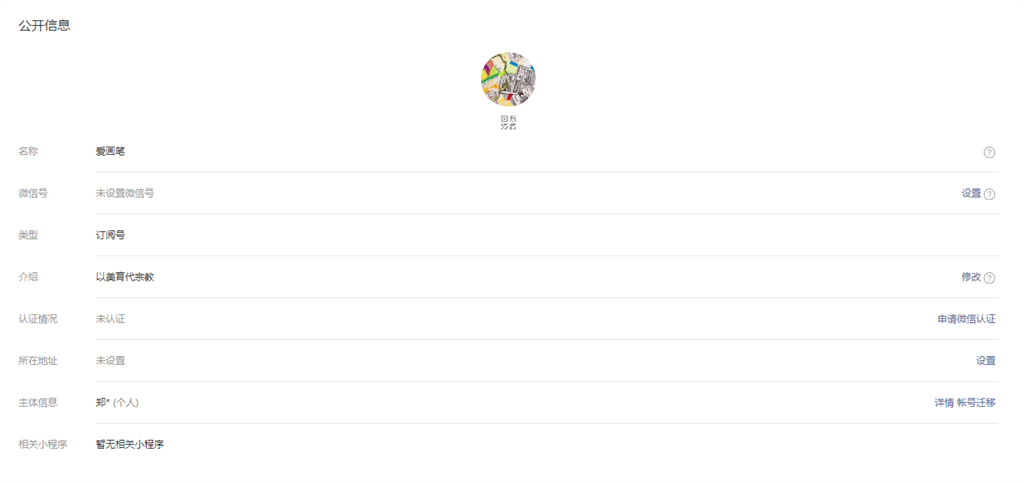This screenshot has height=484, width=1024.
Task: Click the circular account avatar image
Action: point(508,80)
